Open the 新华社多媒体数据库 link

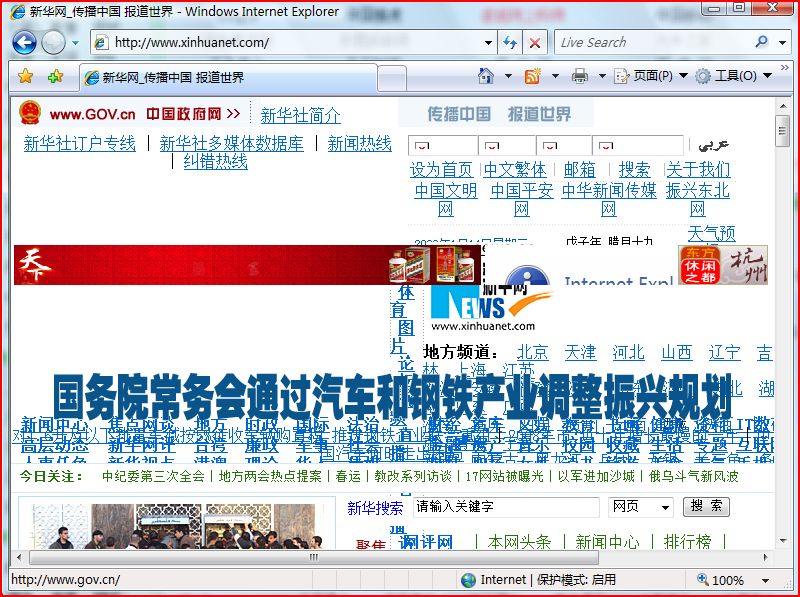[231, 143]
